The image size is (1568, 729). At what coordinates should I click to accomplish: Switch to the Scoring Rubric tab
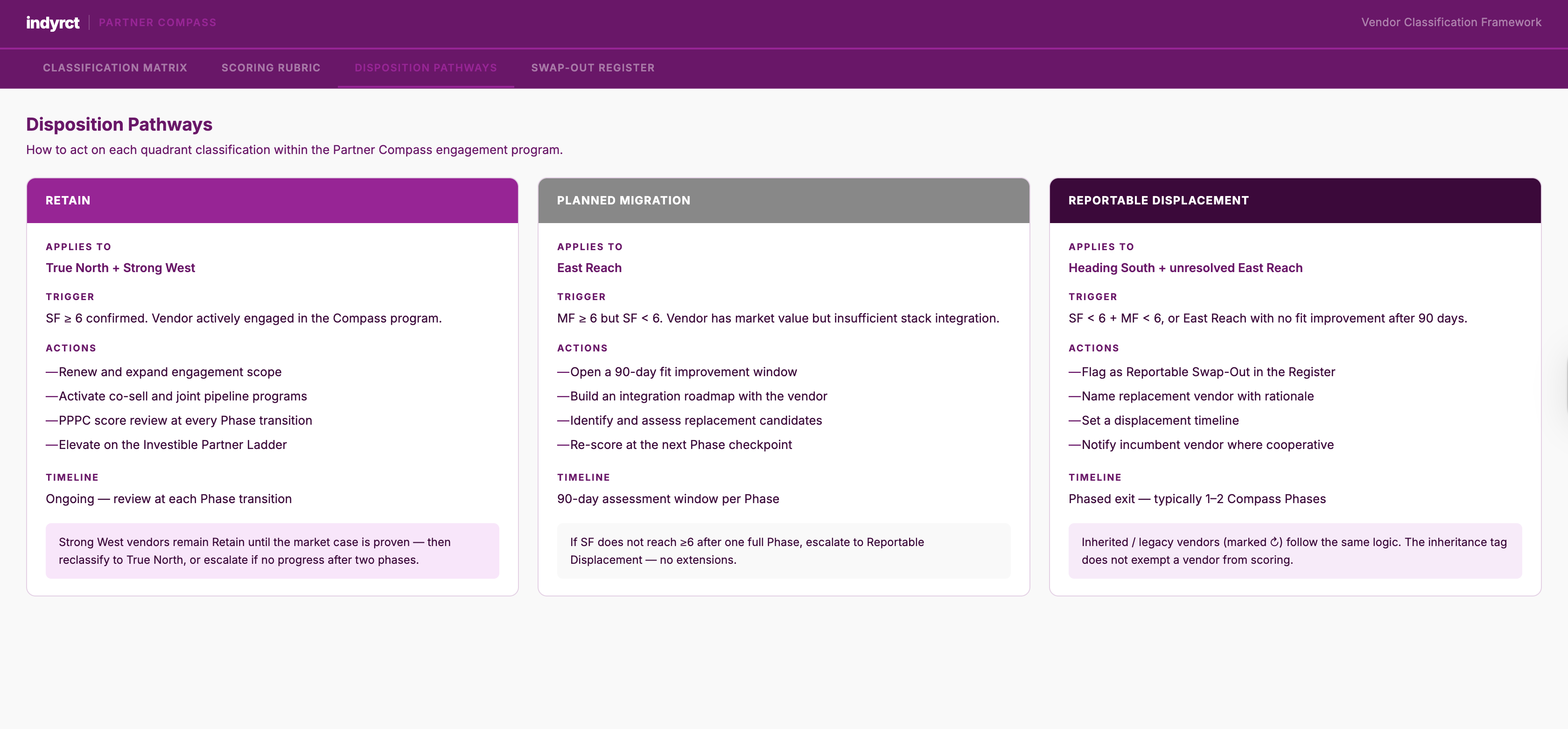[271, 68]
